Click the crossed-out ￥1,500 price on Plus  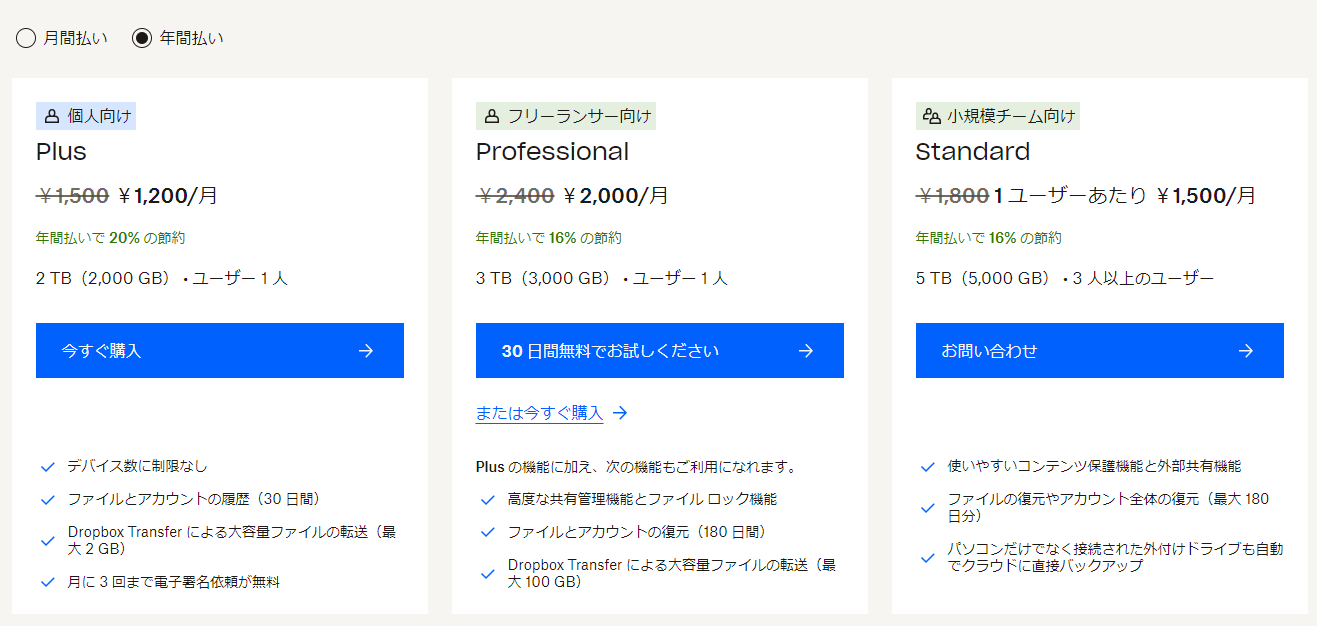tap(73, 196)
